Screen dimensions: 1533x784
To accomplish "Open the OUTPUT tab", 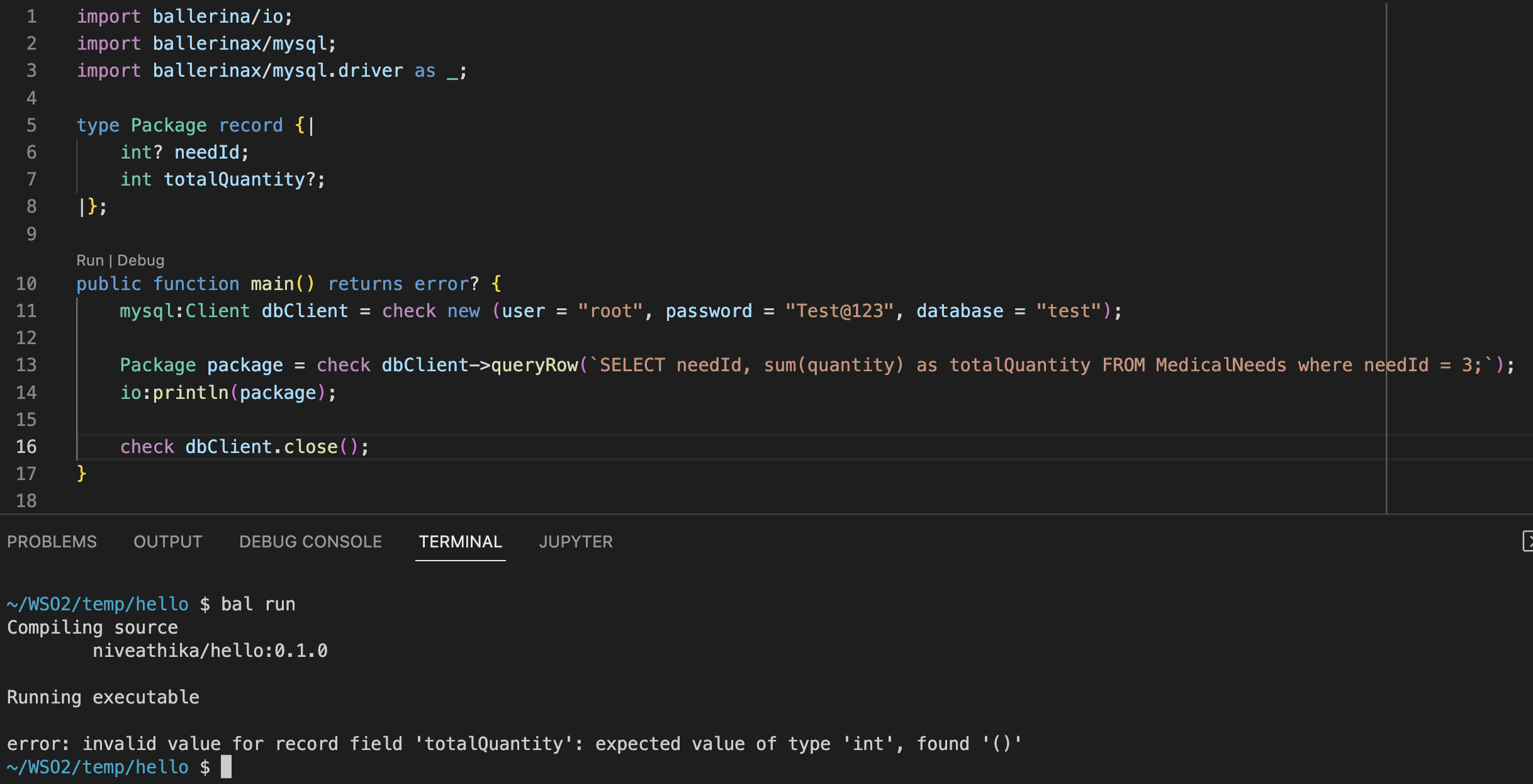I will point(167,541).
